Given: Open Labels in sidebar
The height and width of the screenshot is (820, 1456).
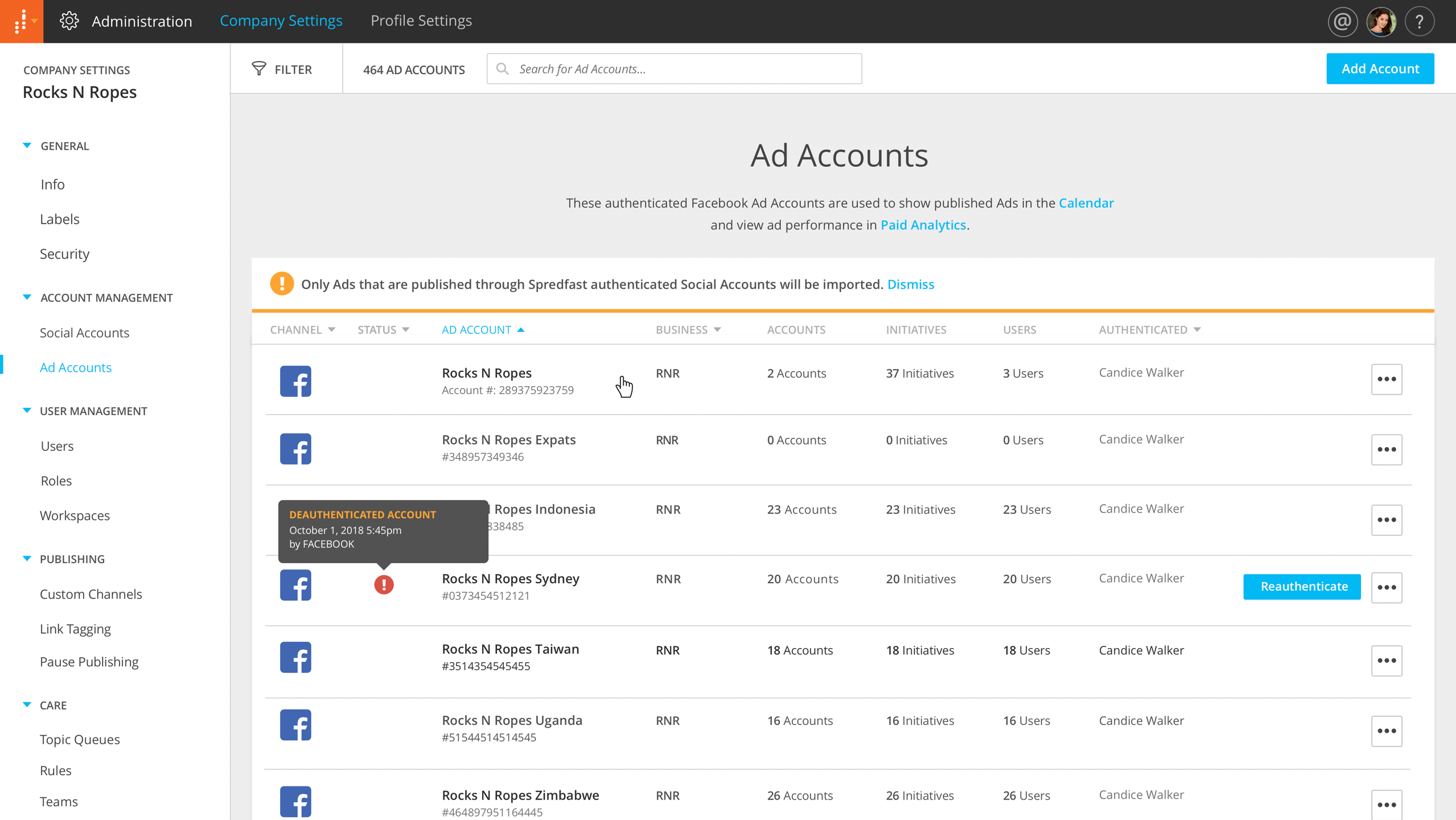Looking at the screenshot, I should pyautogui.click(x=59, y=219).
